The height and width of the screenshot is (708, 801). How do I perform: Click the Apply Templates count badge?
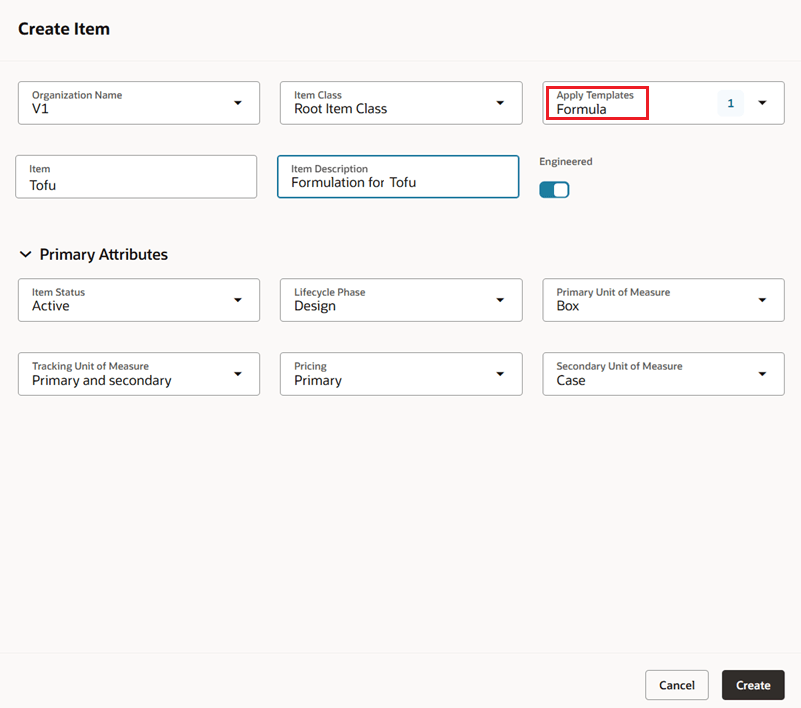pos(730,103)
